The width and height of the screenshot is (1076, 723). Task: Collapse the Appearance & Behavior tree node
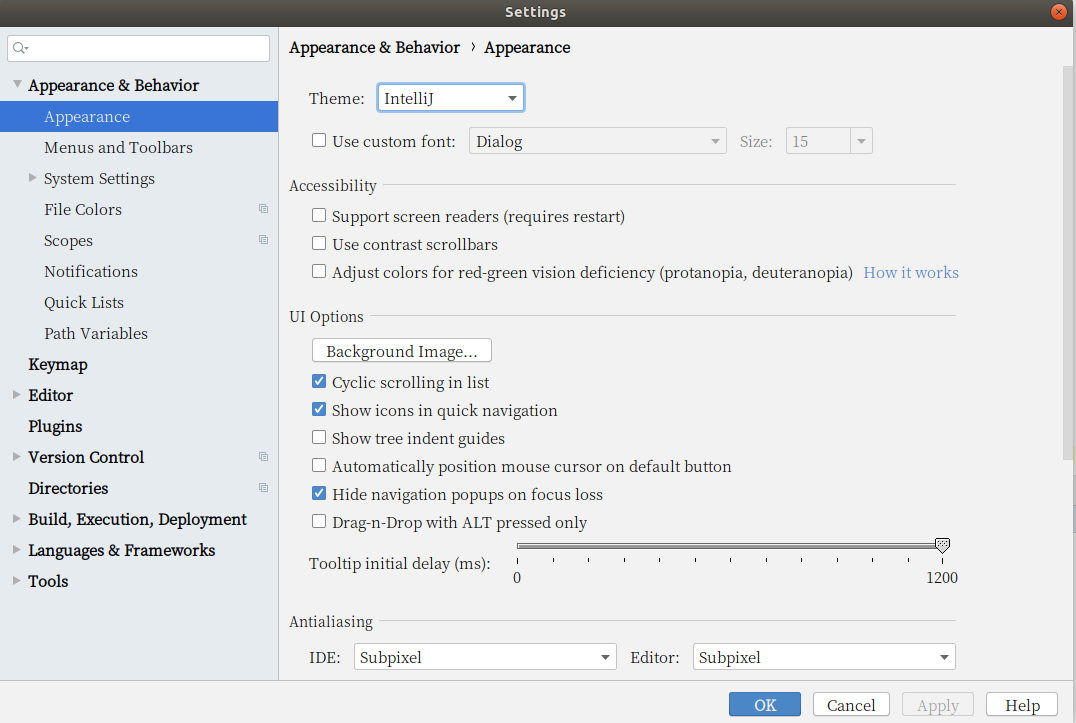[17, 84]
